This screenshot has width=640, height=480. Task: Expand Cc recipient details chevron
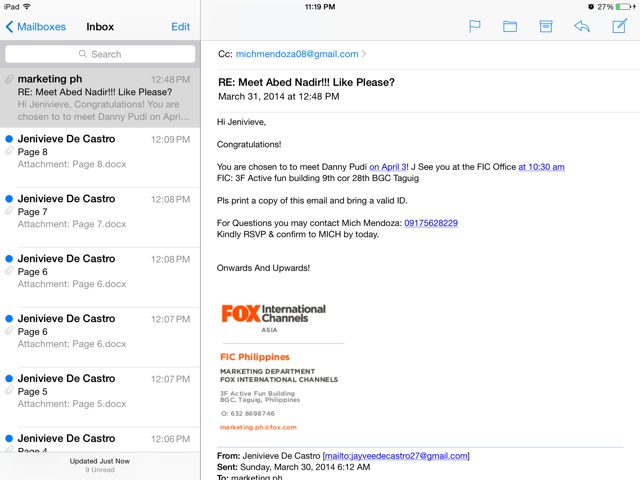[364, 54]
